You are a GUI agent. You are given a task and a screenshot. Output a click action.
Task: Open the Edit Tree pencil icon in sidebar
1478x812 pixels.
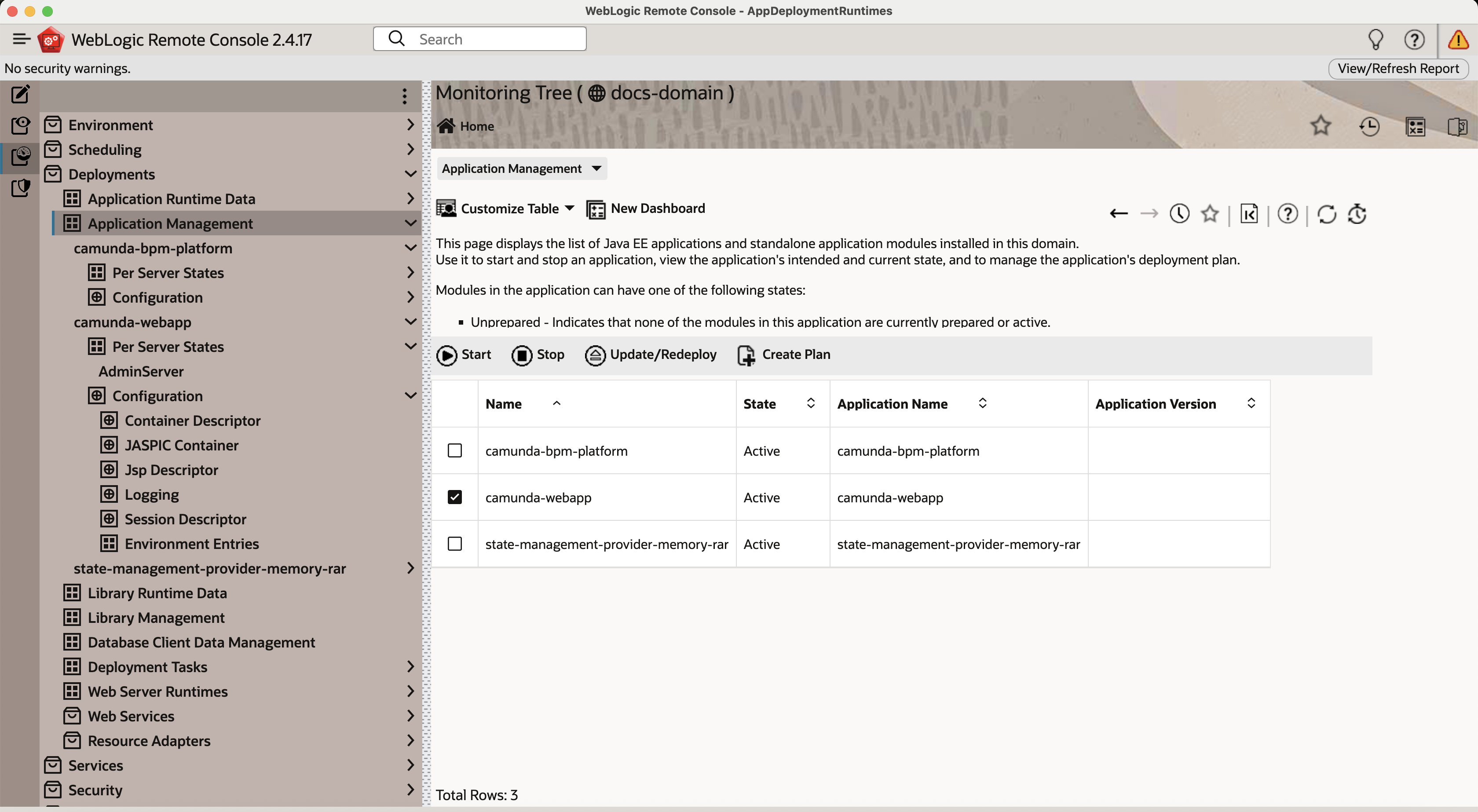point(20,94)
